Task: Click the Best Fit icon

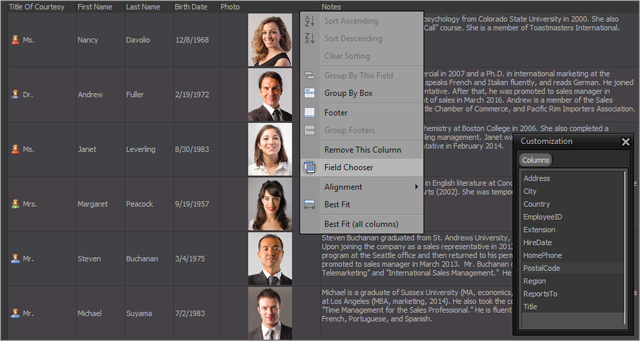Action: coord(309,204)
